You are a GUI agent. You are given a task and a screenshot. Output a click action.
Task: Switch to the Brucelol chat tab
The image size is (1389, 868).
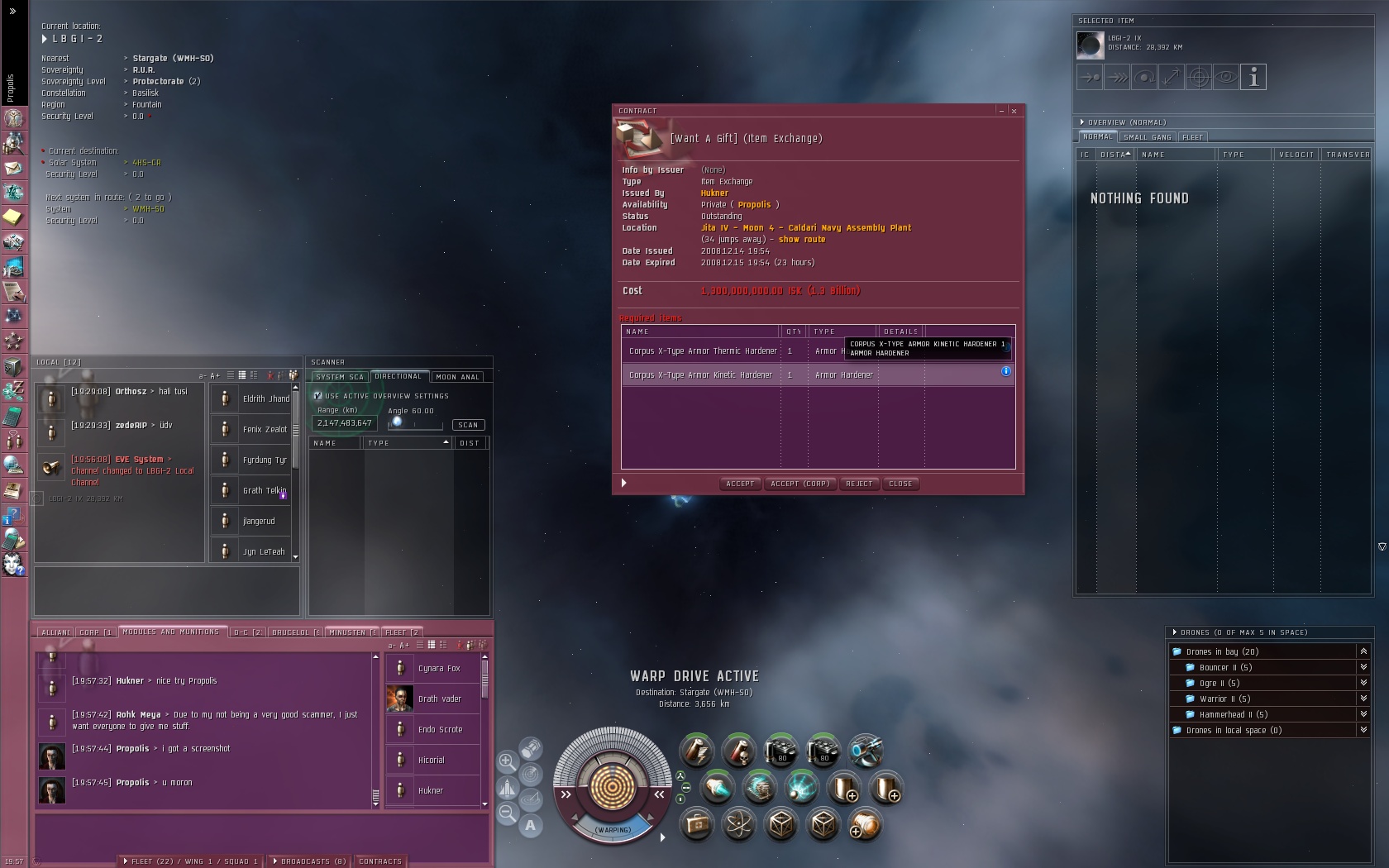pyautogui.click(x=296, y=632)
